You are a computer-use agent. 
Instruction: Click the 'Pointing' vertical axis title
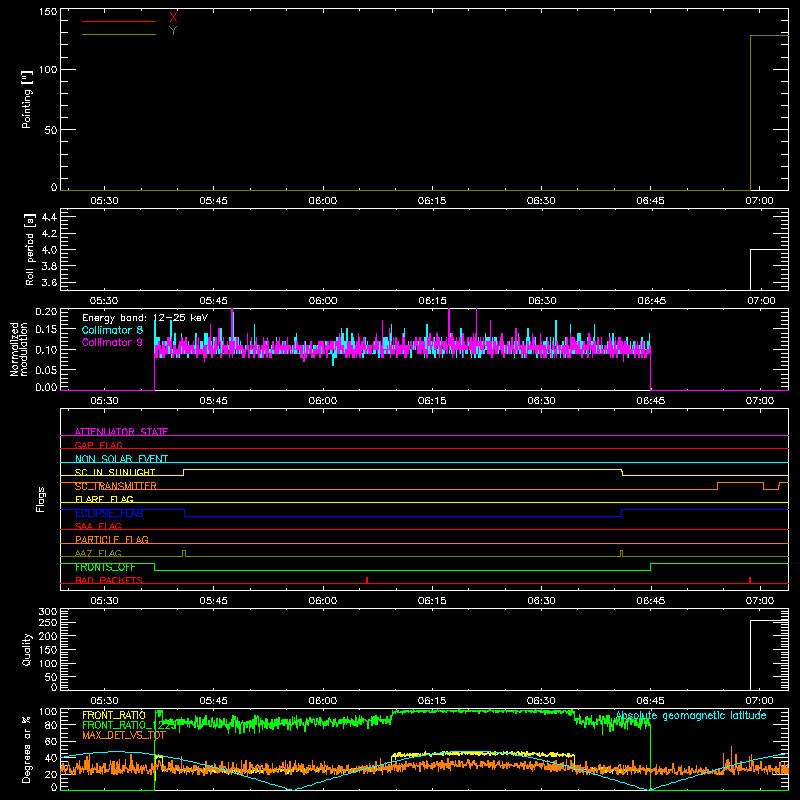[x=27, y=99]
